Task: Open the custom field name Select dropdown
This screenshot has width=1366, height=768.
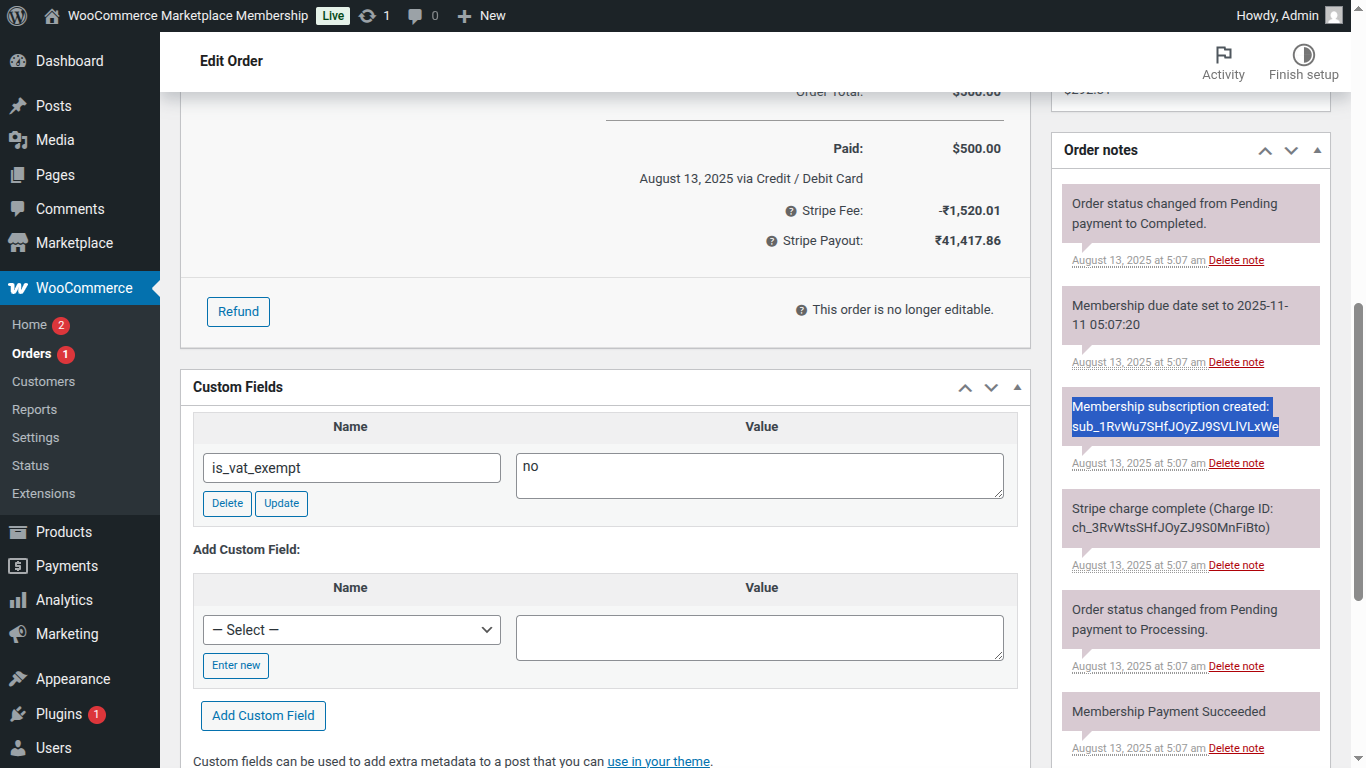Action: [x=351, y=629]
